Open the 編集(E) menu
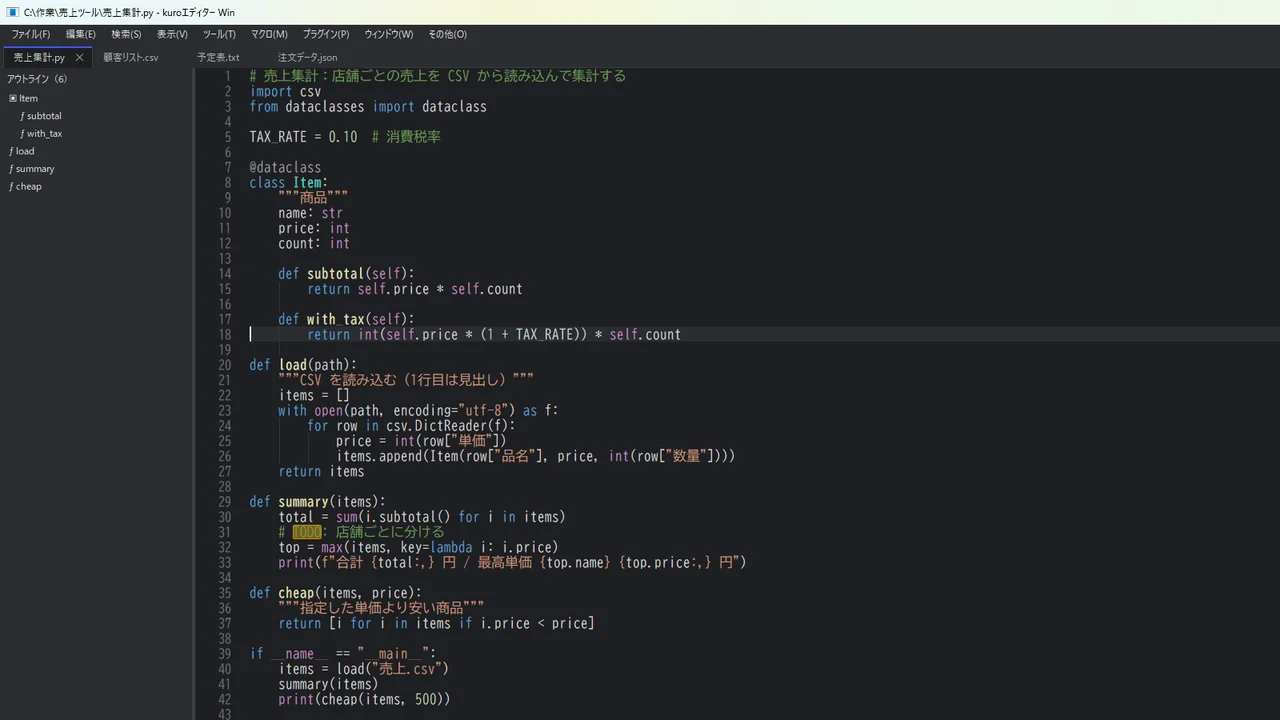1280x720 pixels. click(x=81, y=34)
